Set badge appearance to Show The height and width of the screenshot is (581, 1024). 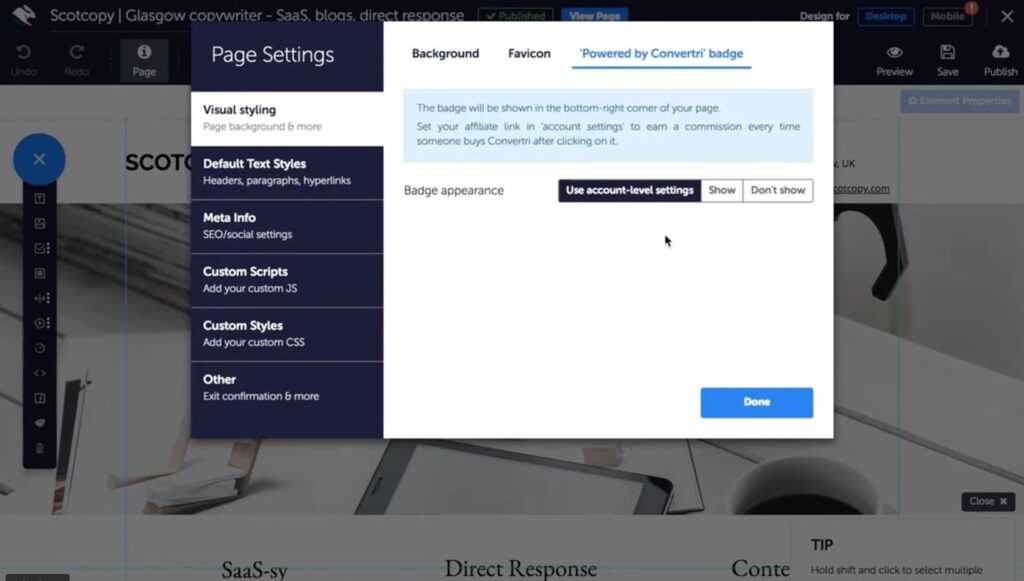722,190
